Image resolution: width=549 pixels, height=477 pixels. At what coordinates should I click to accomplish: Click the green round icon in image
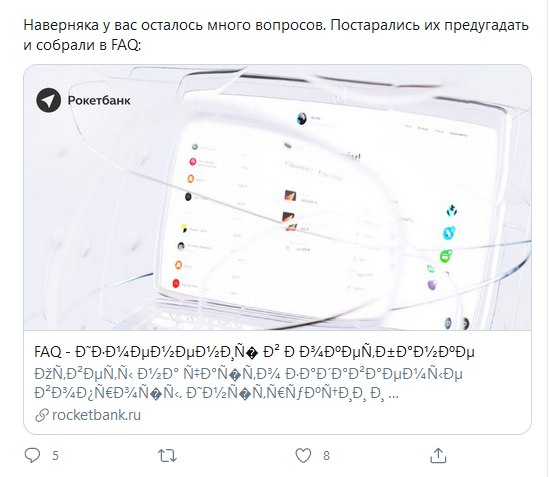pyautogui.click(x=446, y=256)
